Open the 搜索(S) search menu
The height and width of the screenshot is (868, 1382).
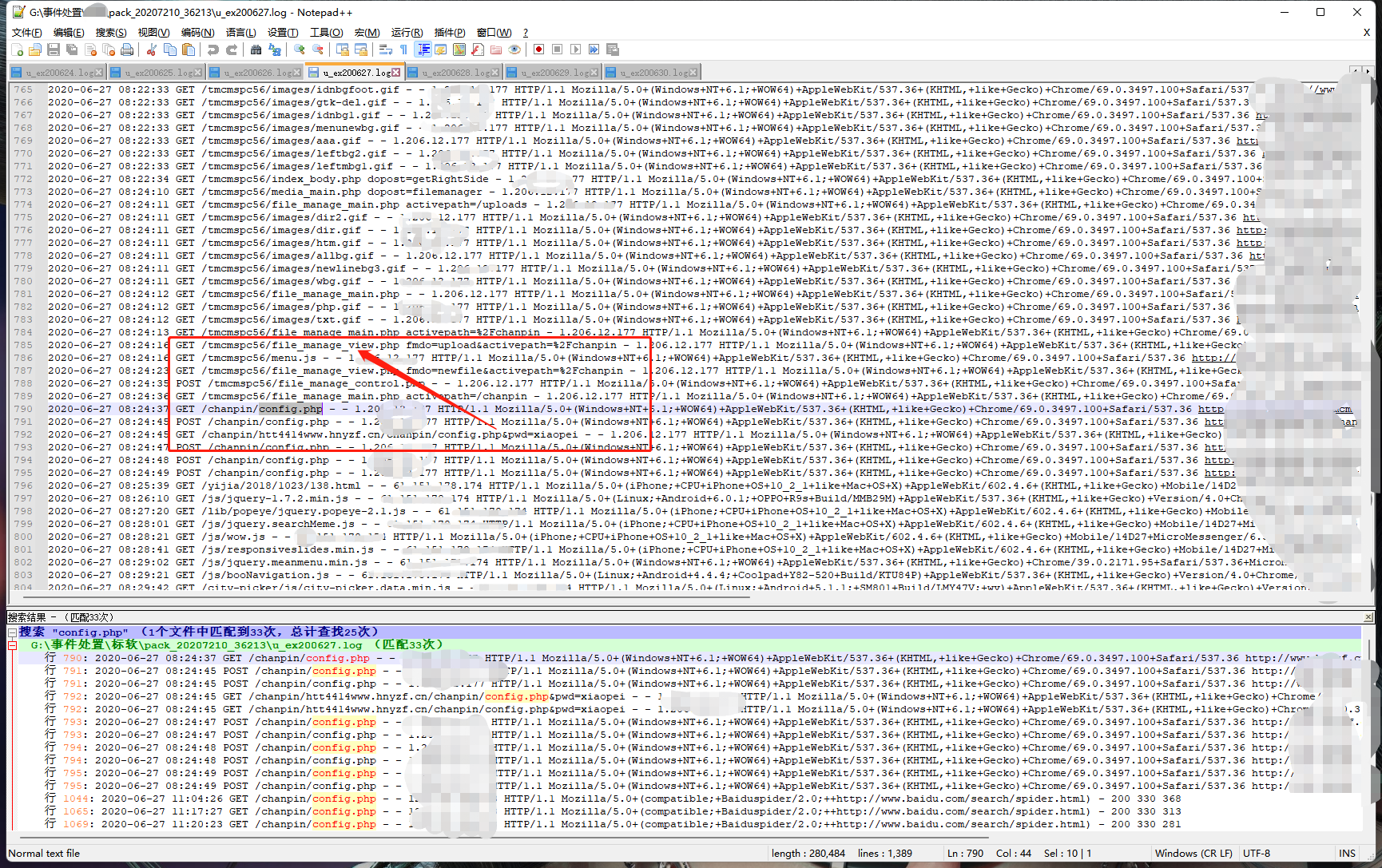click(111, 32)
